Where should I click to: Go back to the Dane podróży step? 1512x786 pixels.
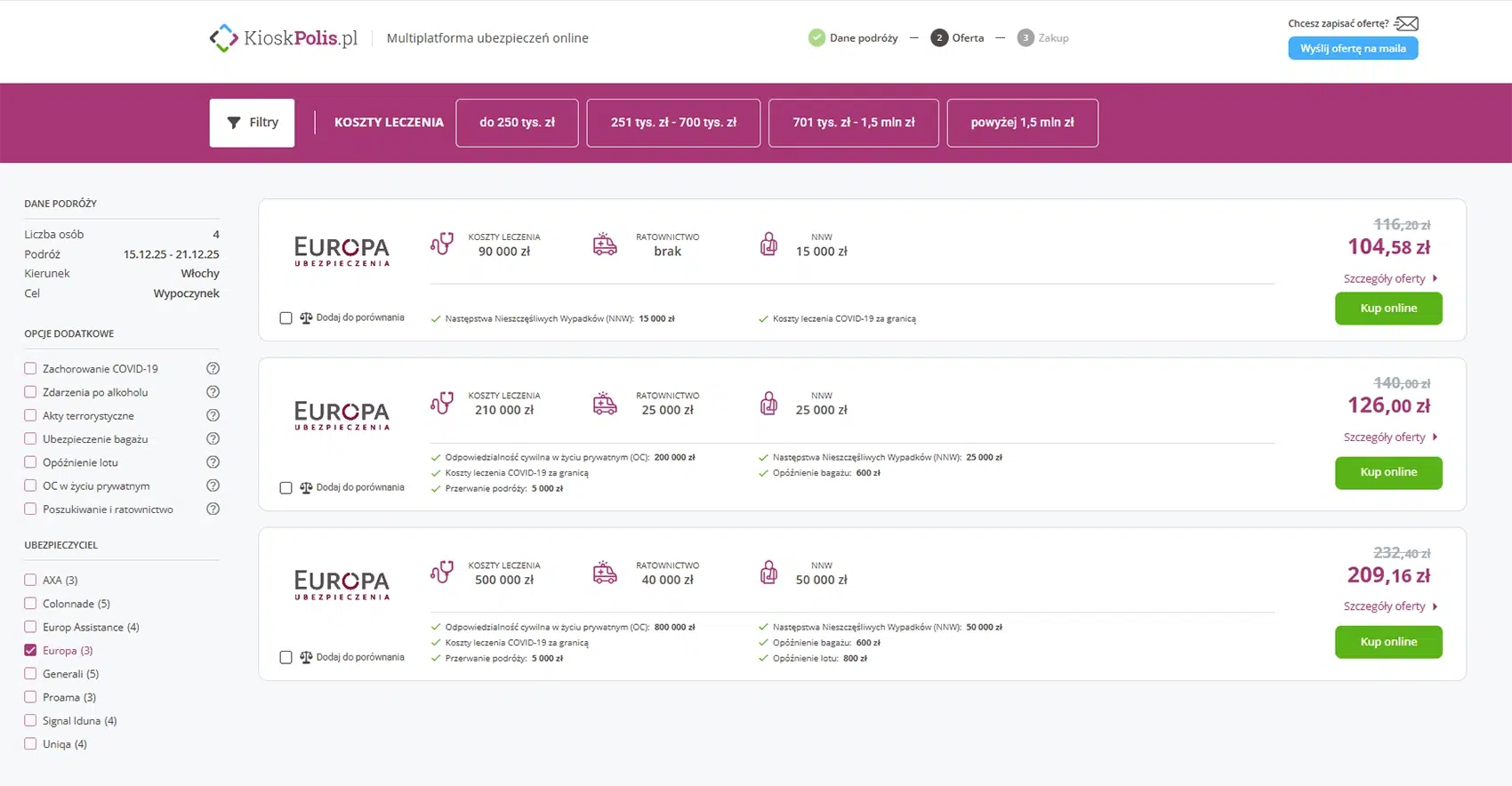[x=853, y=38]
